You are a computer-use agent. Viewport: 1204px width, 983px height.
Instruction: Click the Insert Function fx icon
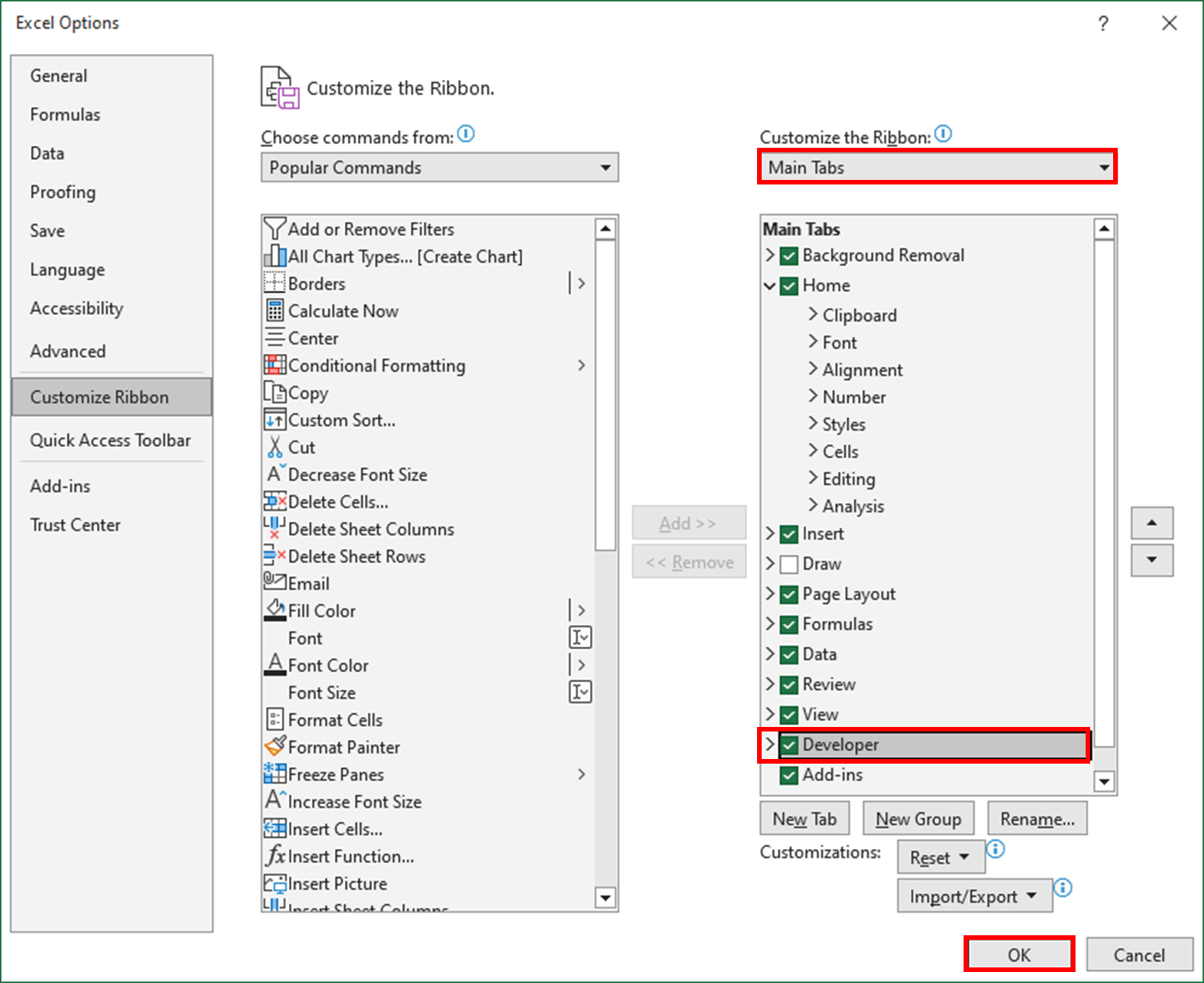tap(274, 855)
